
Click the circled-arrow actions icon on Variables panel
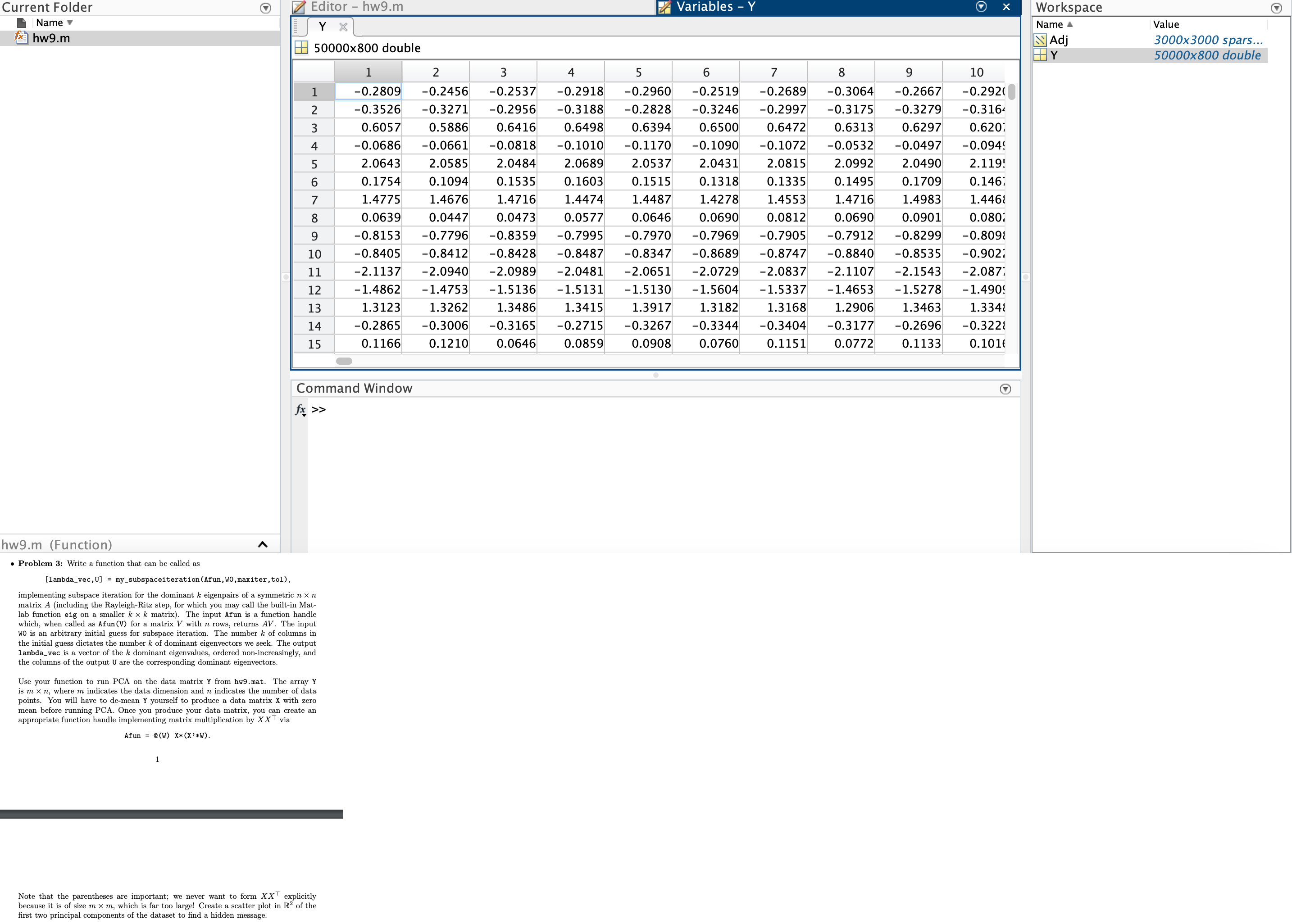pyautogui.click(x=981, y=7)
